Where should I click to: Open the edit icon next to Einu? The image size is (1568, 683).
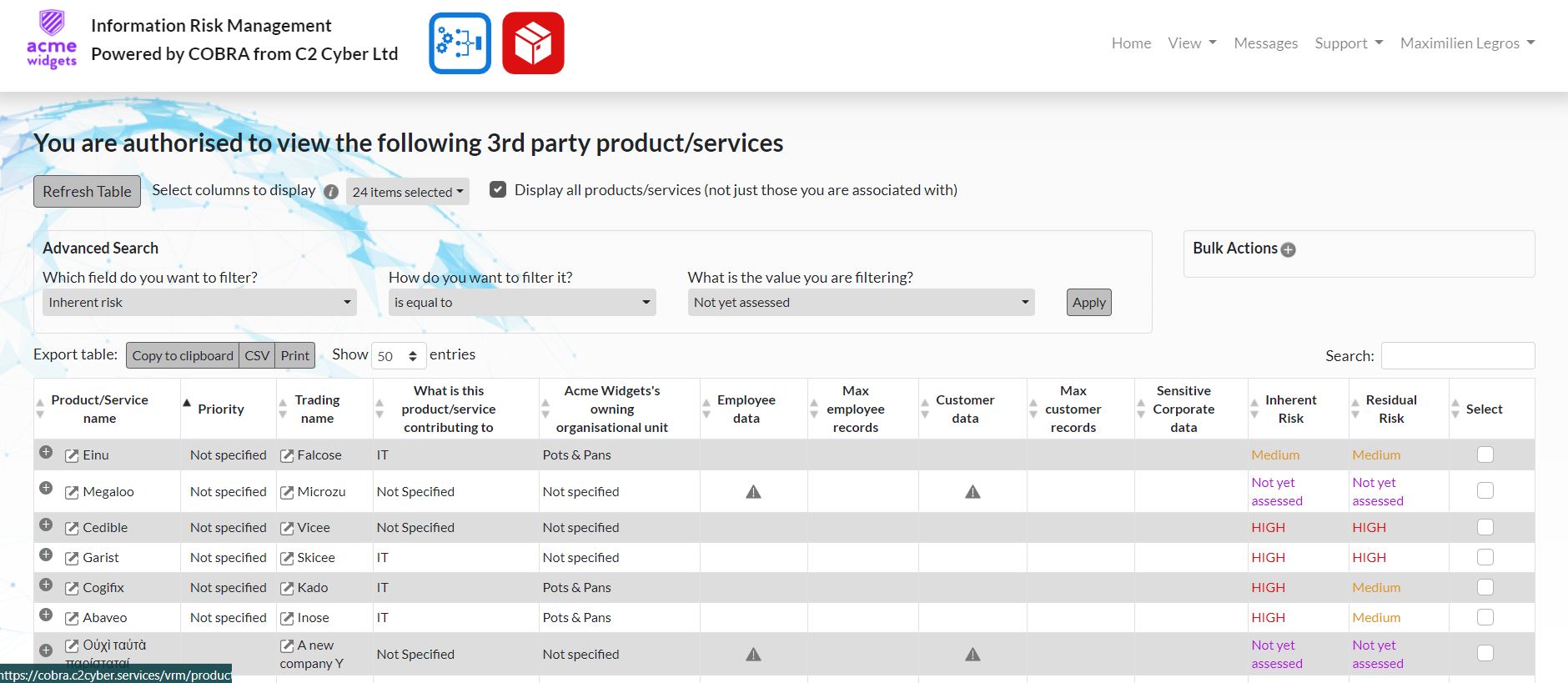click(72, 456)
